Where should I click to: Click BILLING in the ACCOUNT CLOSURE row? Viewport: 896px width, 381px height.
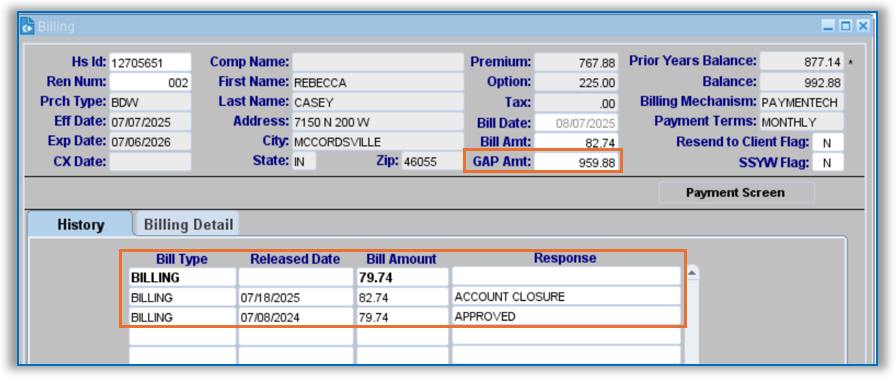[x=182, y=297]
